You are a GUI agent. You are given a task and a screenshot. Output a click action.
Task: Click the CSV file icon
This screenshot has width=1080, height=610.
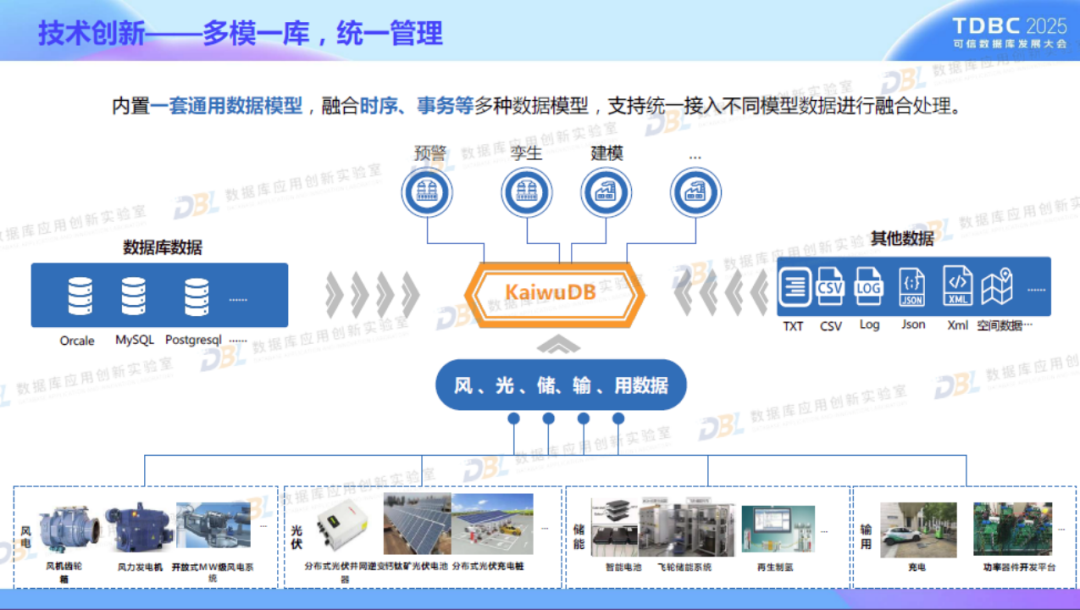[x=830, y=286]
